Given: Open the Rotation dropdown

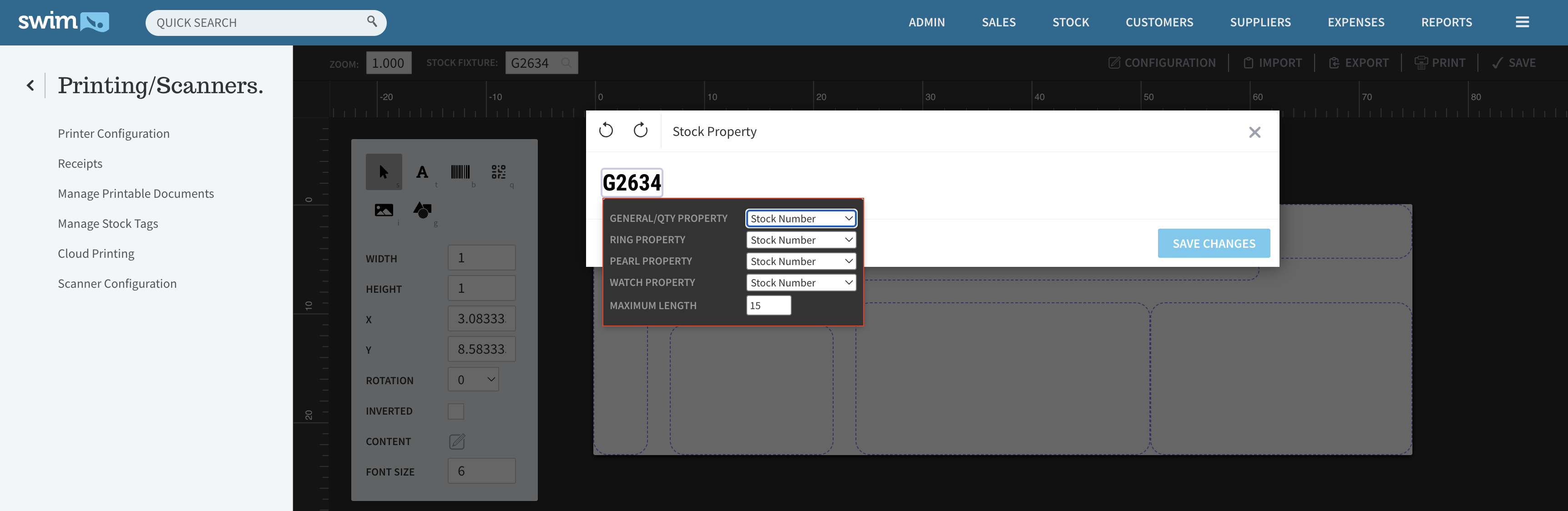Looking at the screenshot, I should pyautogui.click(x=473, y=380).
